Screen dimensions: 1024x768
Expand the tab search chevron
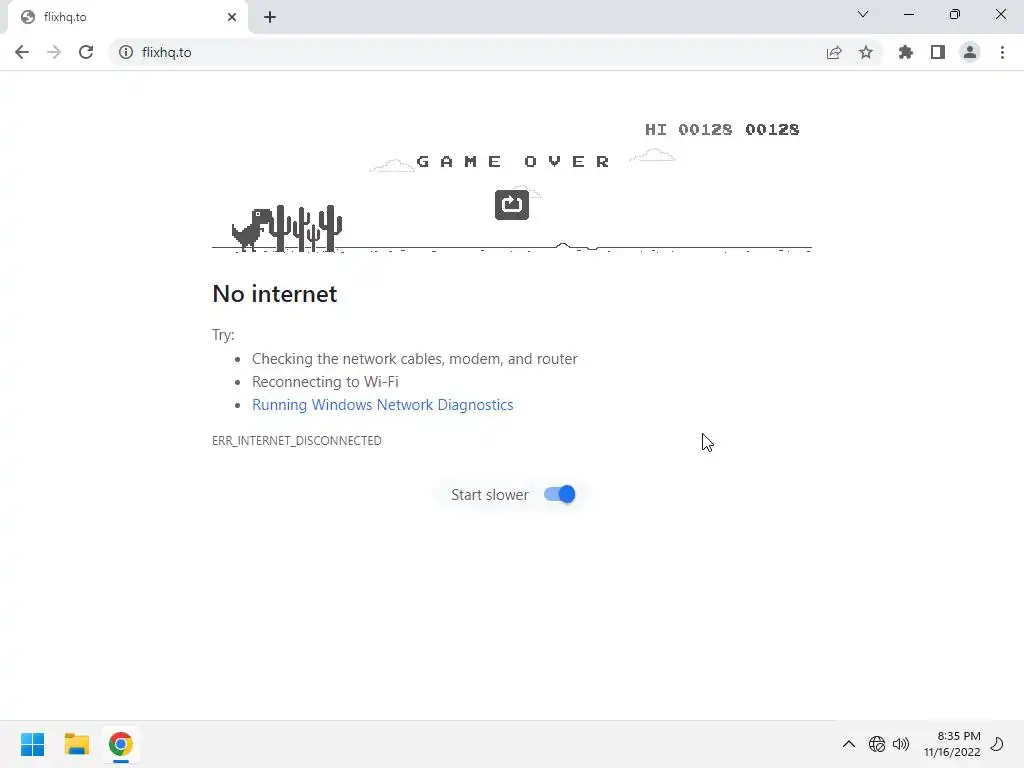click(863, 14)
